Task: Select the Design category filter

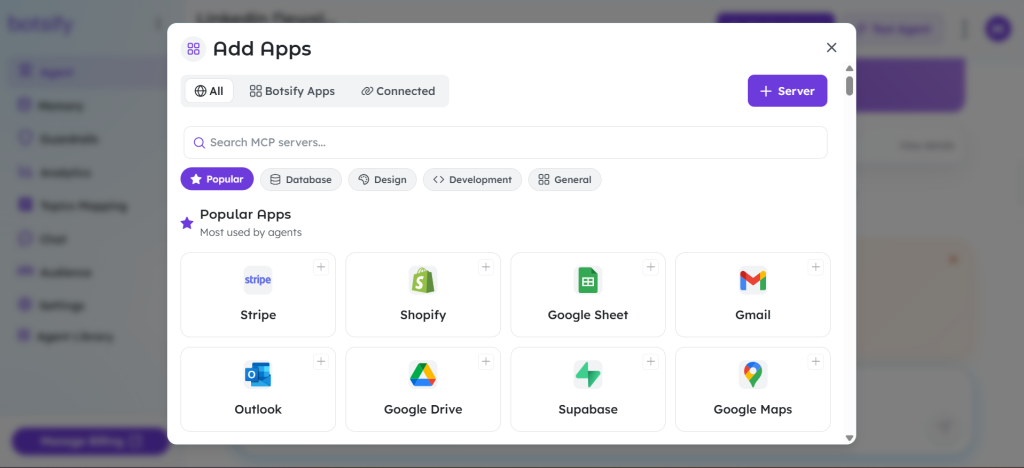Action: click(382, 179)
